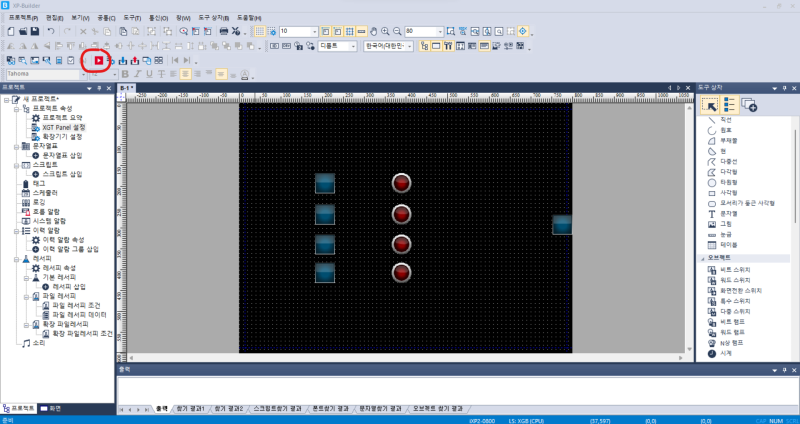Switch to the 화면 panel tab
This screenshot has height=424, width=800.
(51, 409)
